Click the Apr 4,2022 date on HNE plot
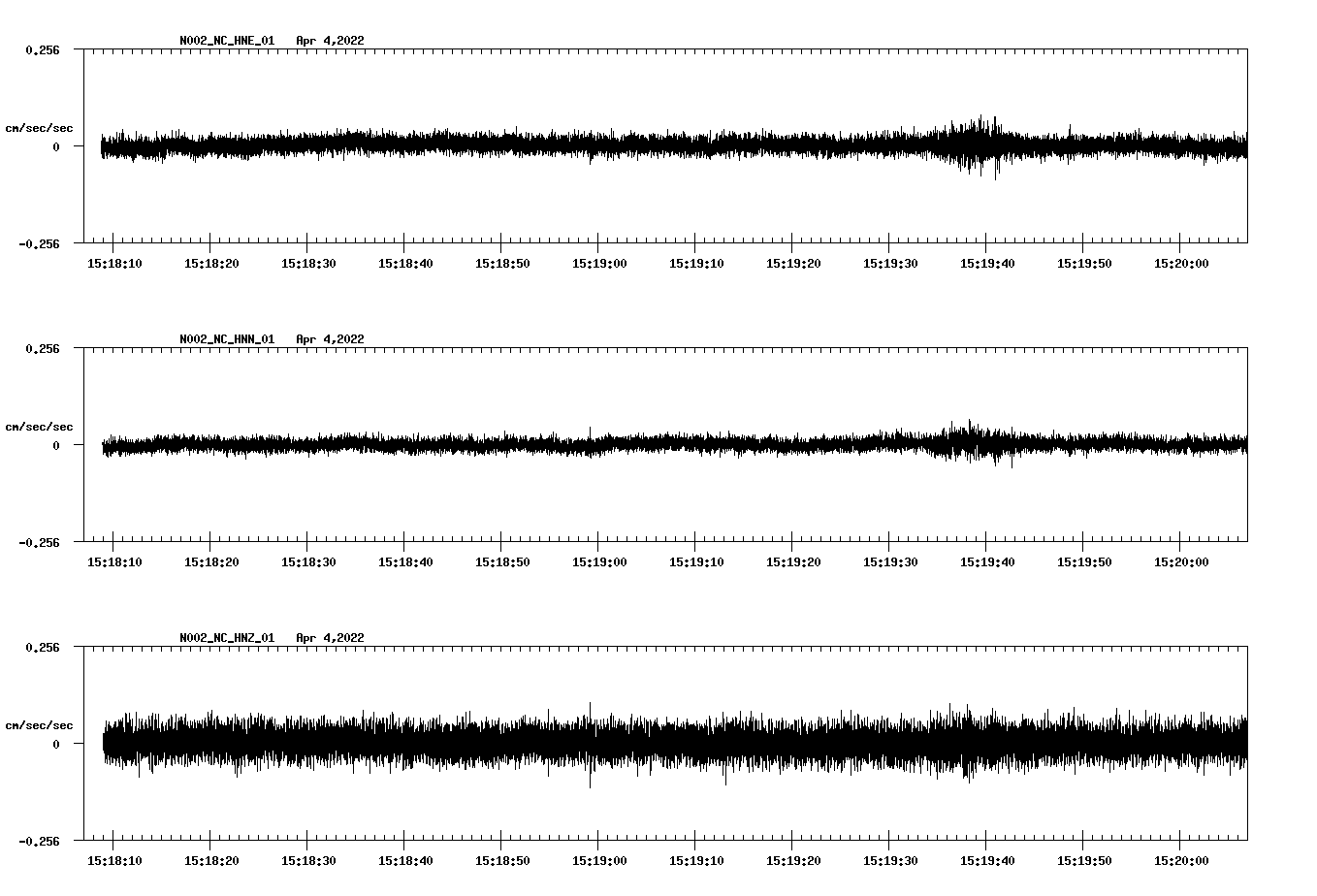1317x896 pixels. (331, 41)
